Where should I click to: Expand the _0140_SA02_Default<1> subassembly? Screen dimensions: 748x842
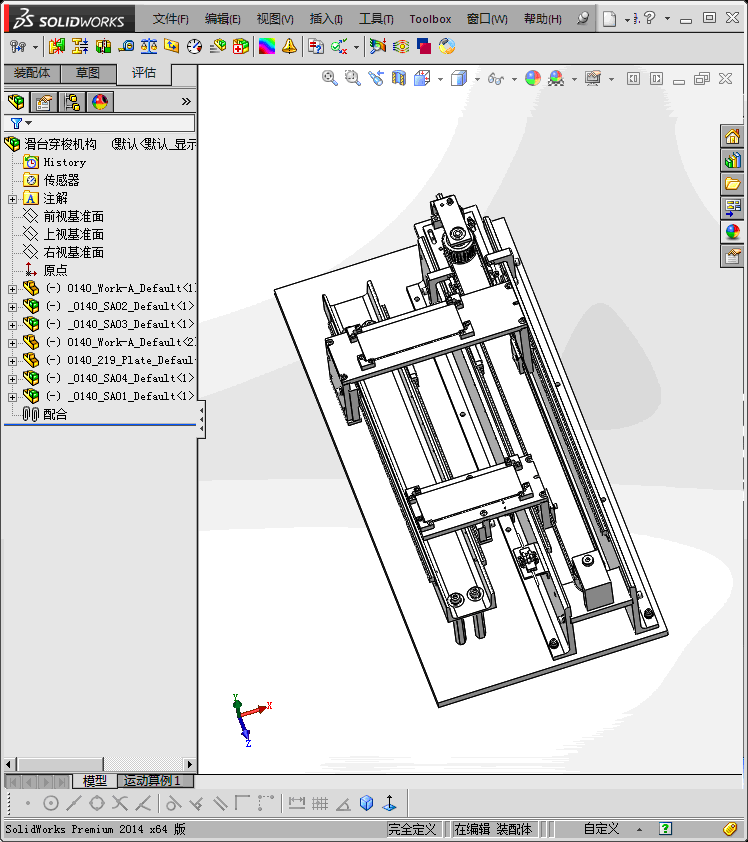[x=12, y=307]
